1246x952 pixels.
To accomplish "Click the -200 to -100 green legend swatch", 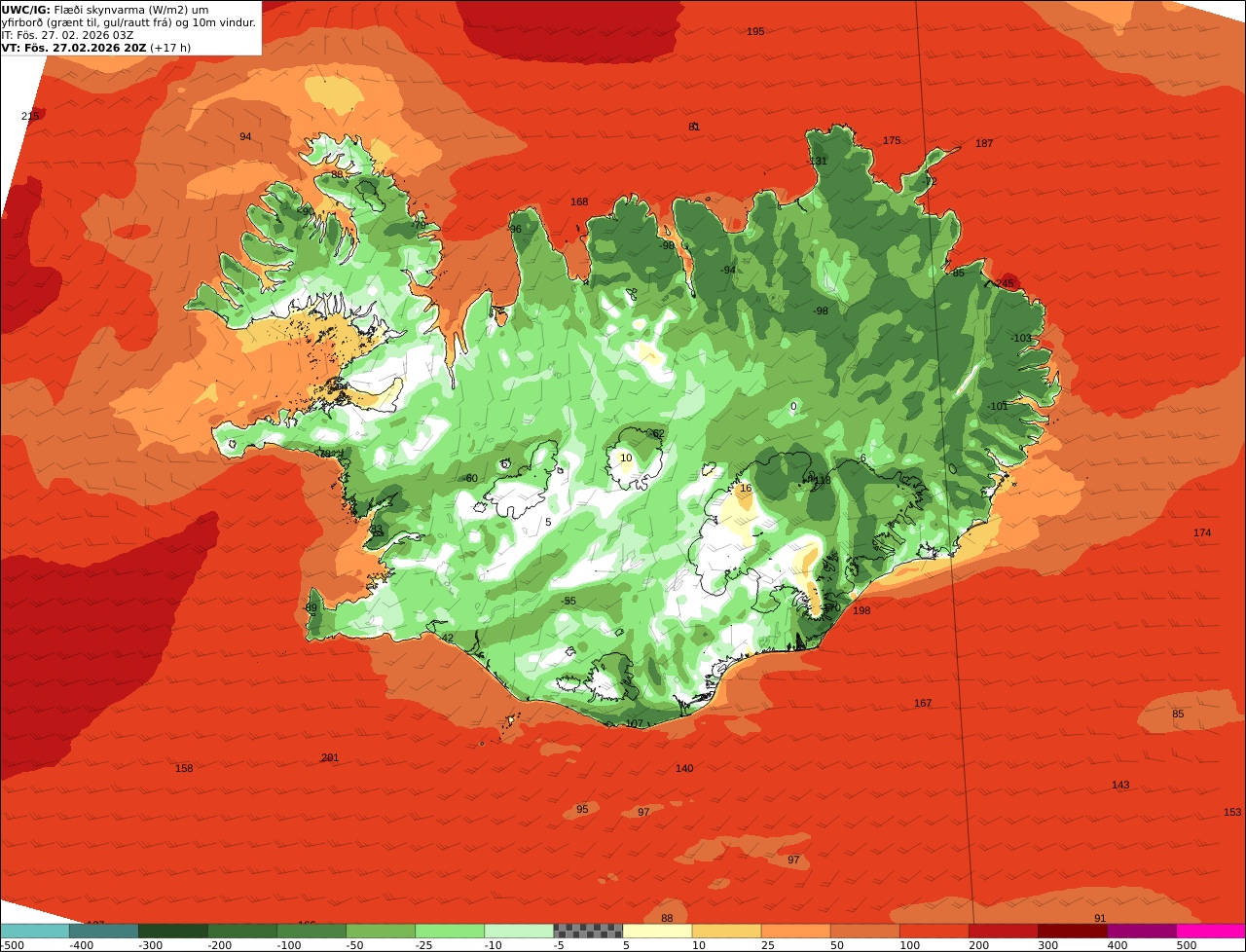I will pyautogui.click(x=242, y=931).
